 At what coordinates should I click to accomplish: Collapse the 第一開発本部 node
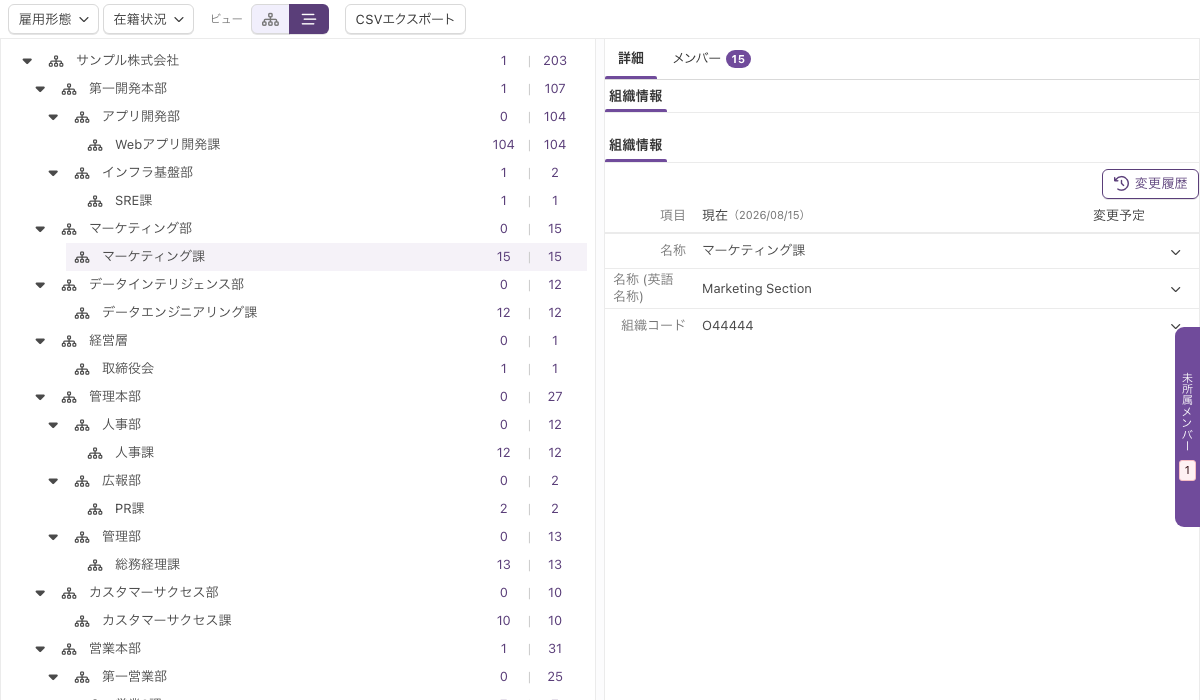41,89
